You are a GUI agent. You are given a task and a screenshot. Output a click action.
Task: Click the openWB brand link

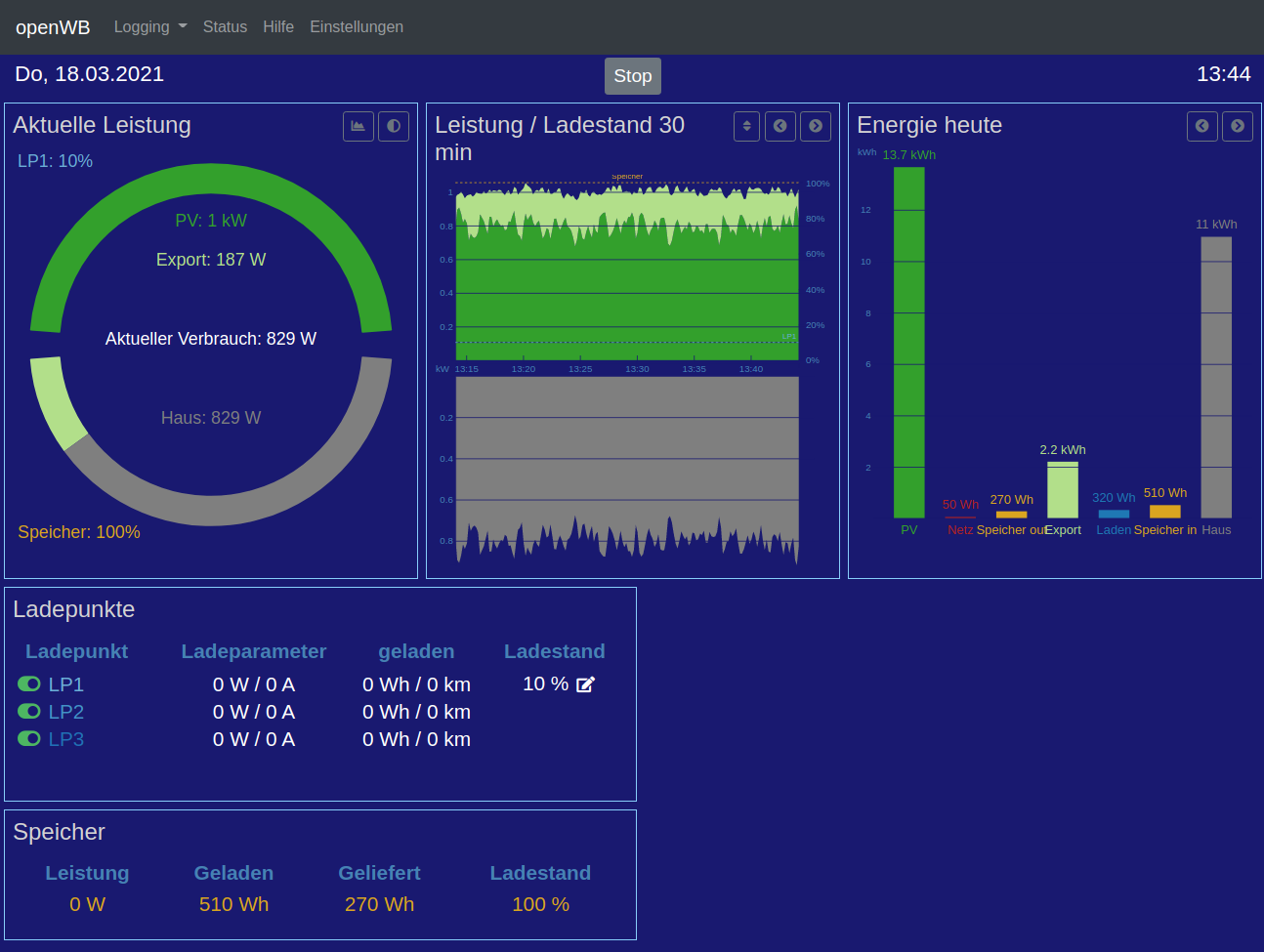pos(53,27)
